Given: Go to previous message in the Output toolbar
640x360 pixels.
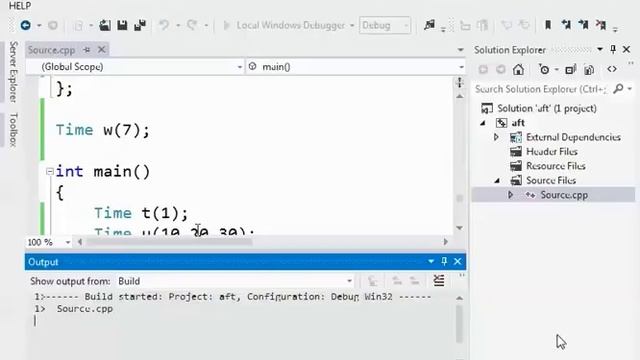Looking at the screenshot, I should 397,281.
